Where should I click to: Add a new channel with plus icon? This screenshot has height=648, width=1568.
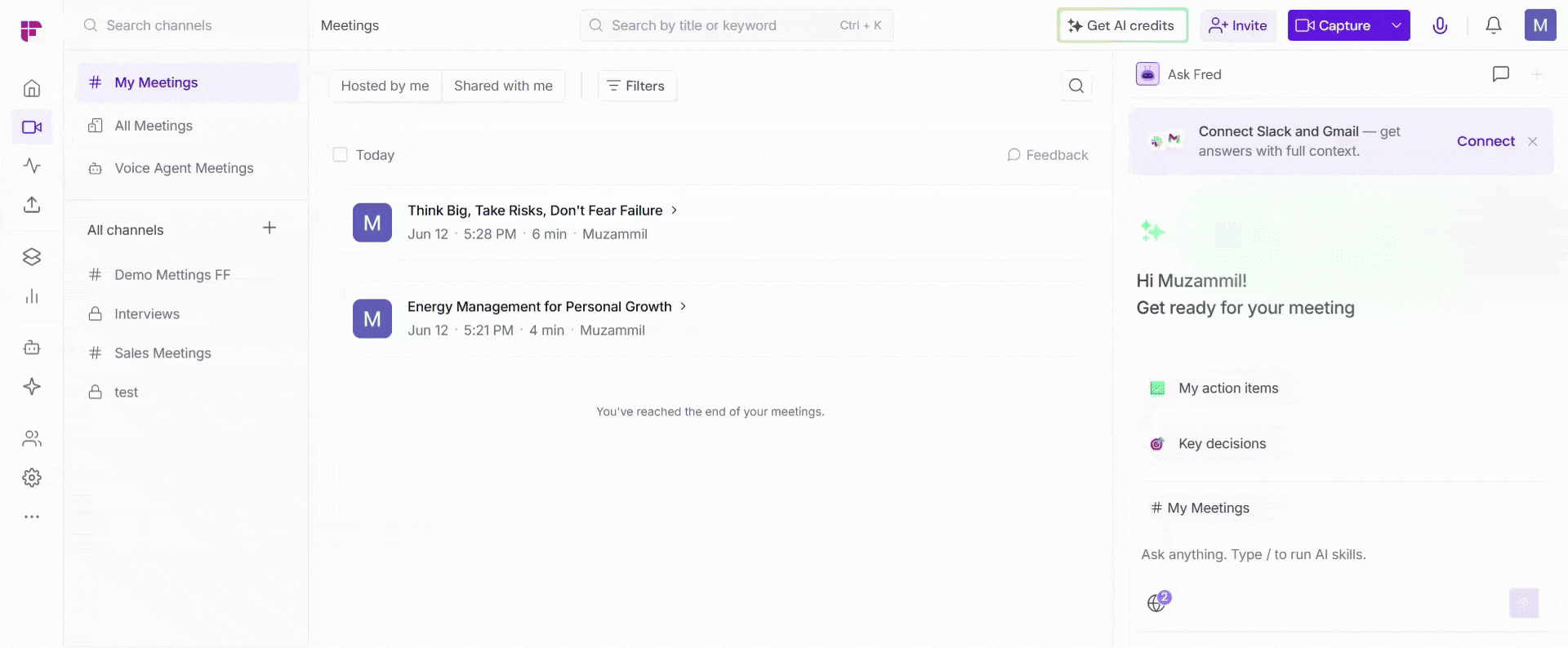(269, 228)
